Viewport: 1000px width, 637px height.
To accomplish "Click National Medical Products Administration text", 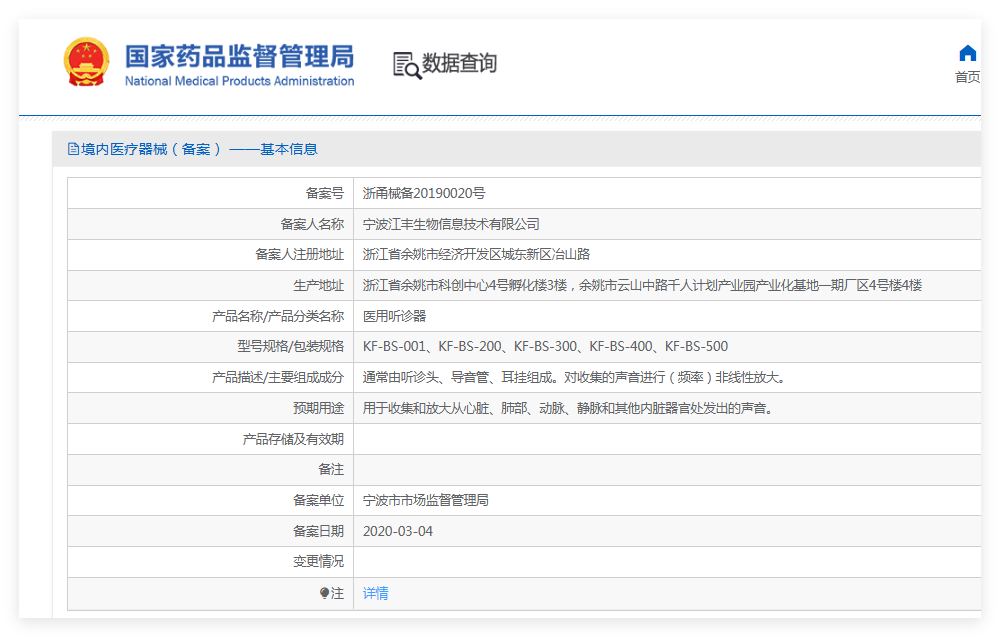I will (239, 81).
